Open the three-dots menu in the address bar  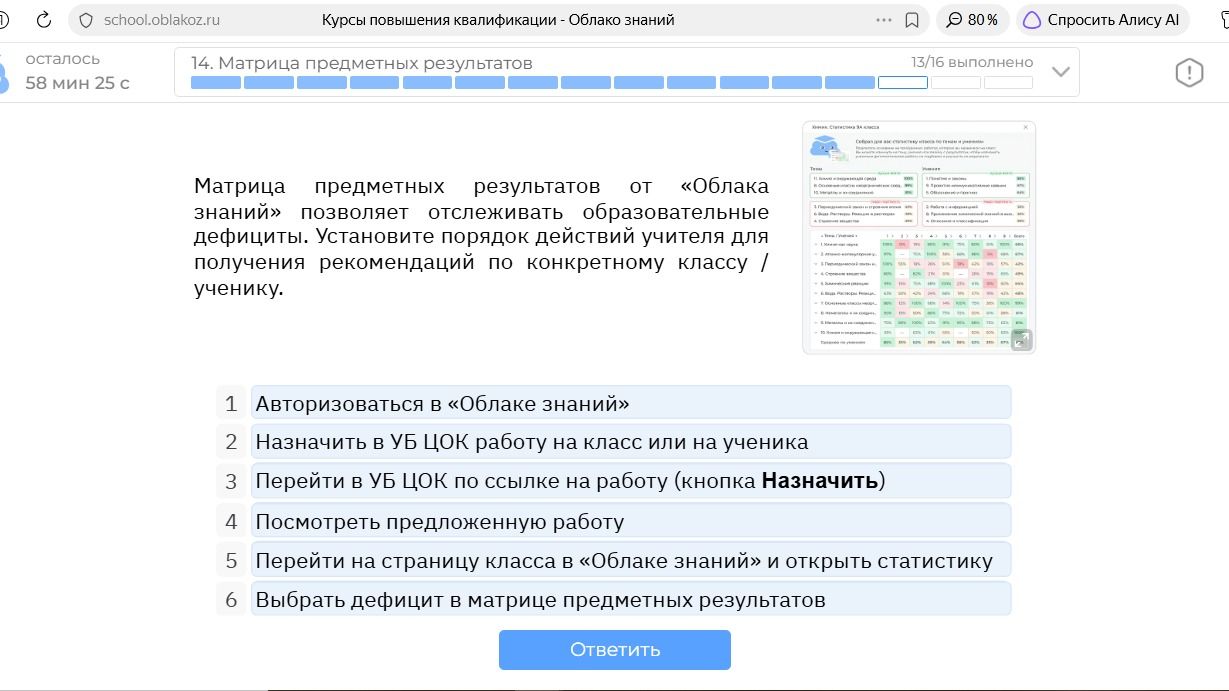pos(883,20)
